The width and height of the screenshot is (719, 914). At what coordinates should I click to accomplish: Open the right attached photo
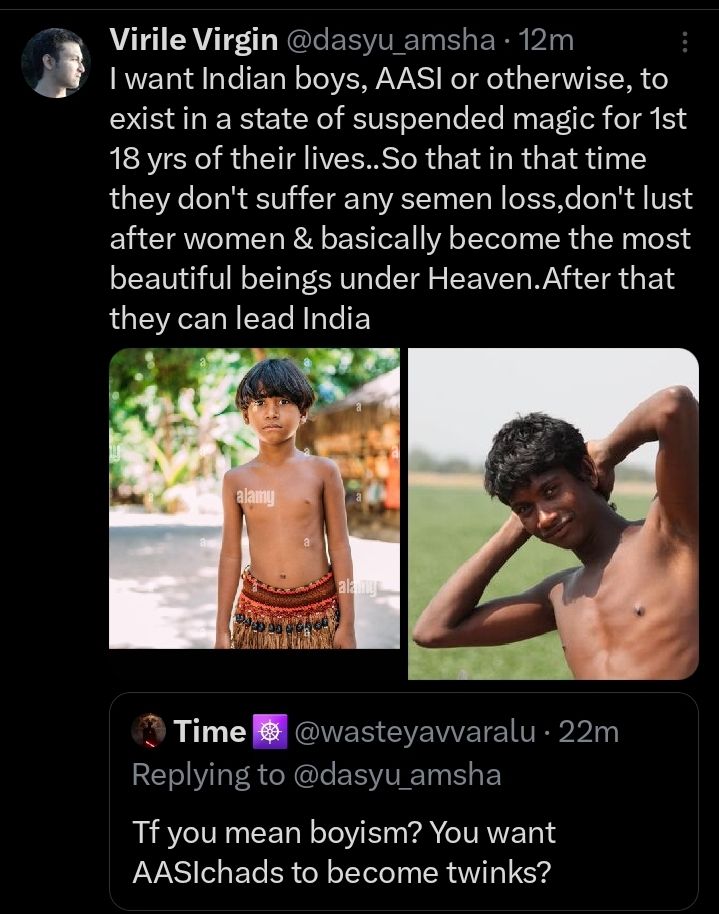click(x=553, y=513)
